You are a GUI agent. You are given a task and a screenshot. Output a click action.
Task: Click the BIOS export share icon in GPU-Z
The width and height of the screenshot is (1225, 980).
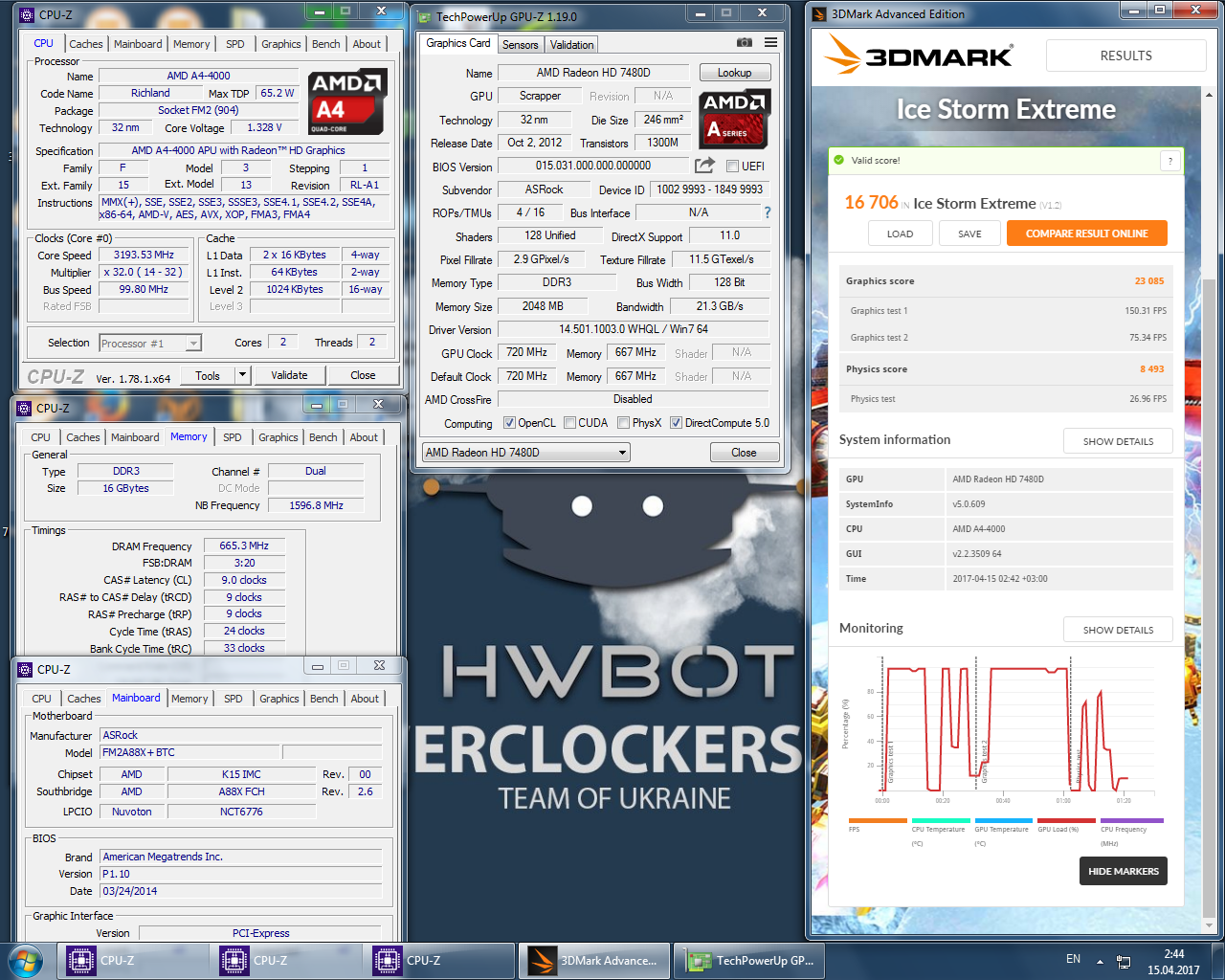point(704,166)
